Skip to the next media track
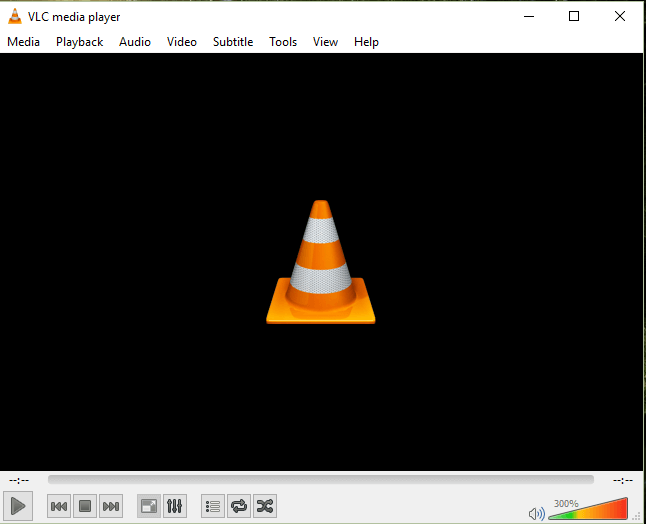 (x=111, y=506)
